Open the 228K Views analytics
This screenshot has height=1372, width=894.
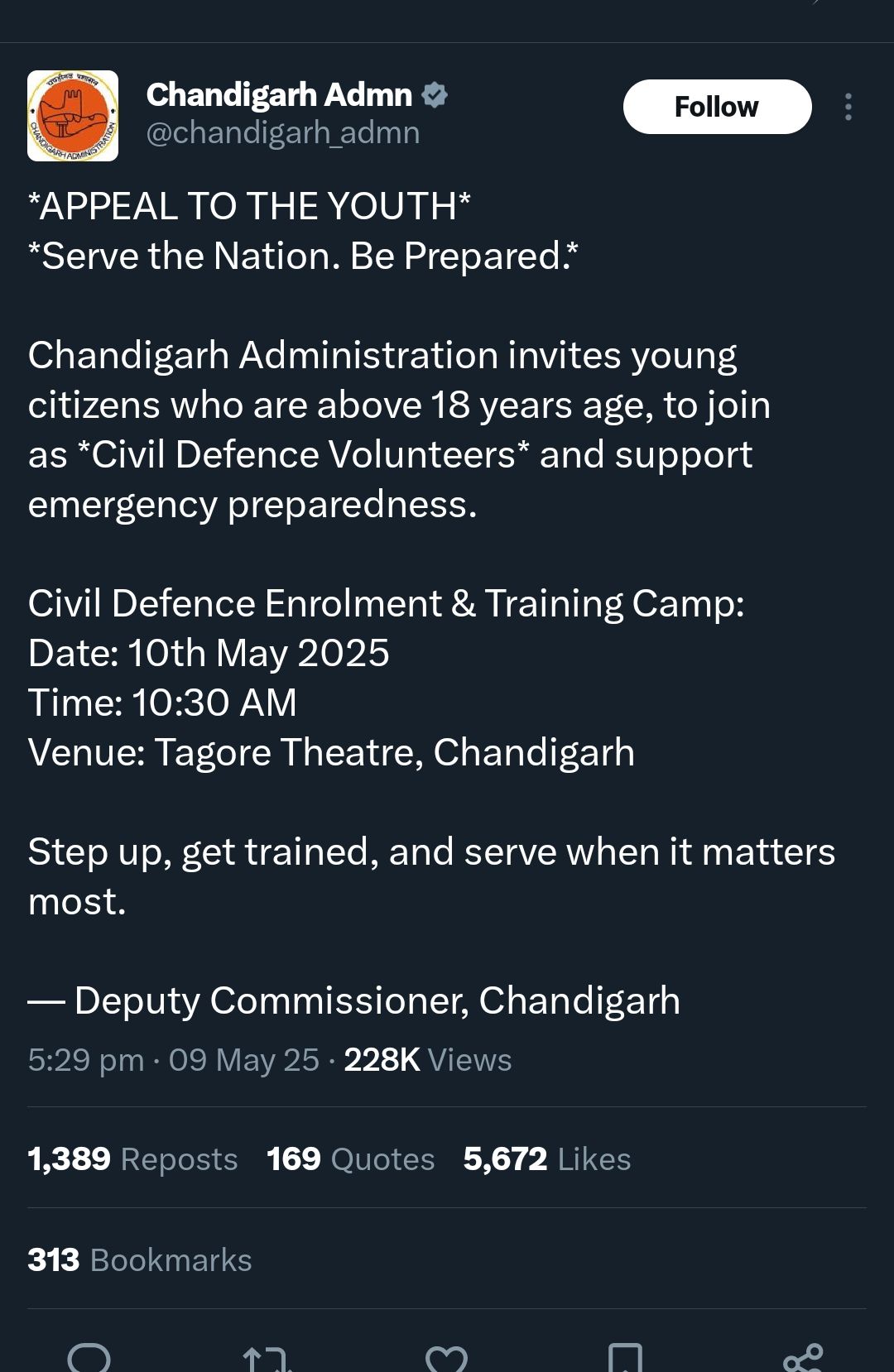428,1060
